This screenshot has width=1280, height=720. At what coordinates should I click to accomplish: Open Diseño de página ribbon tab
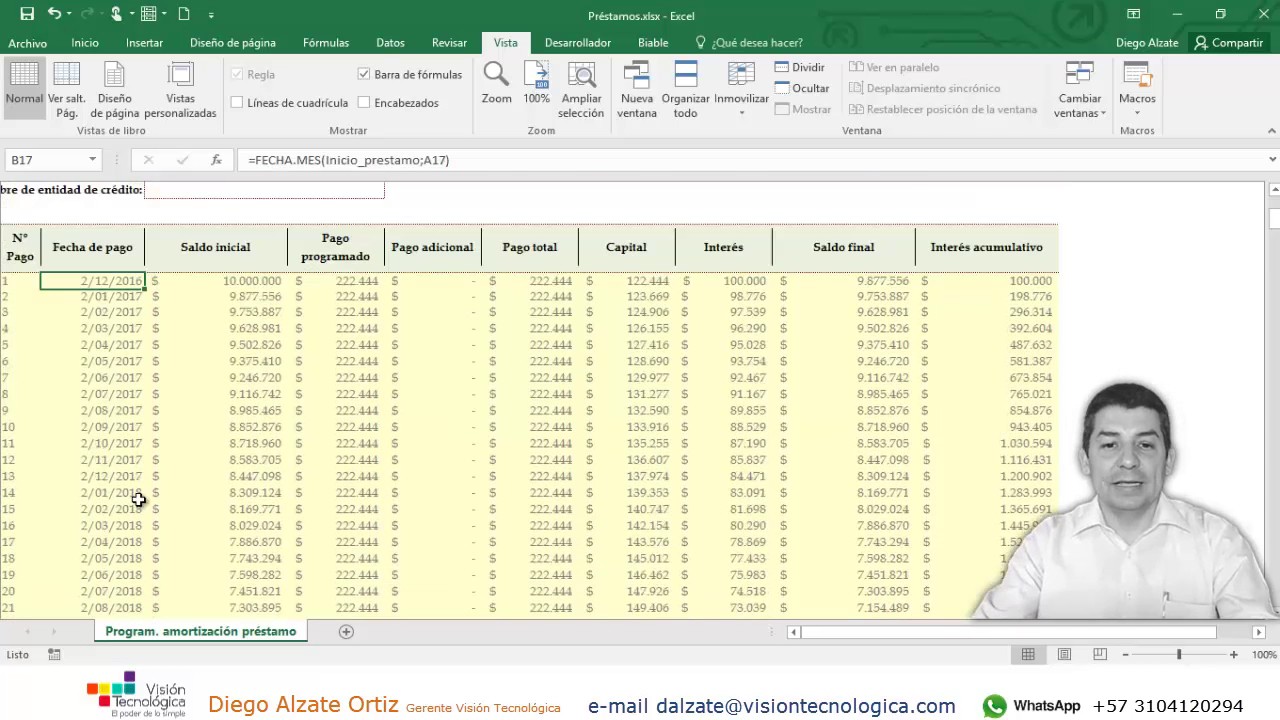(233, 43)
